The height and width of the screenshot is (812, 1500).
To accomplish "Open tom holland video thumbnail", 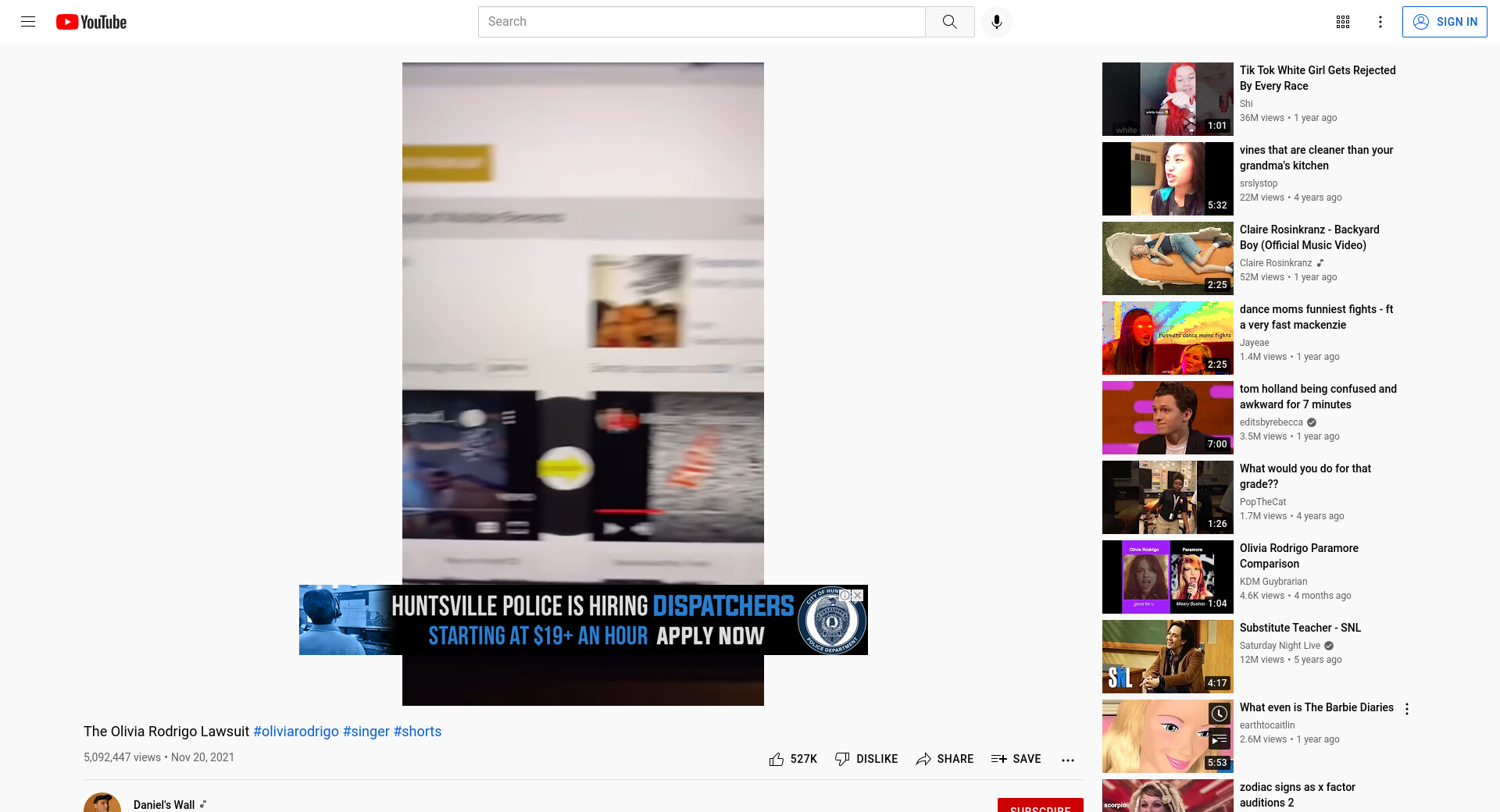I will (1168, 418).
